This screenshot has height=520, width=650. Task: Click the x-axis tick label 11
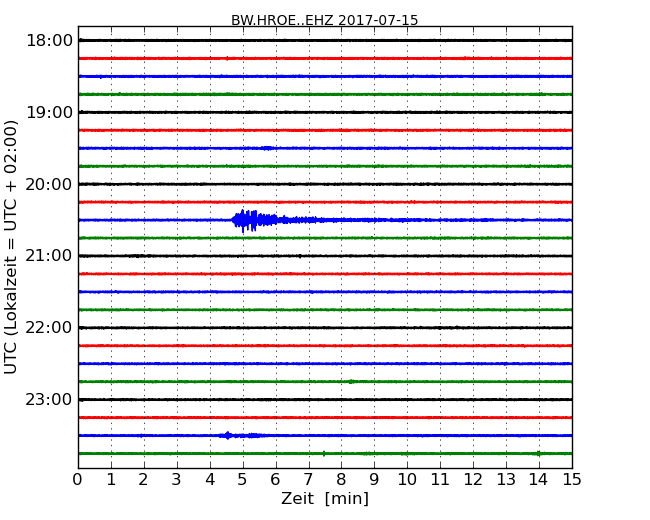(x=440, y=479)
